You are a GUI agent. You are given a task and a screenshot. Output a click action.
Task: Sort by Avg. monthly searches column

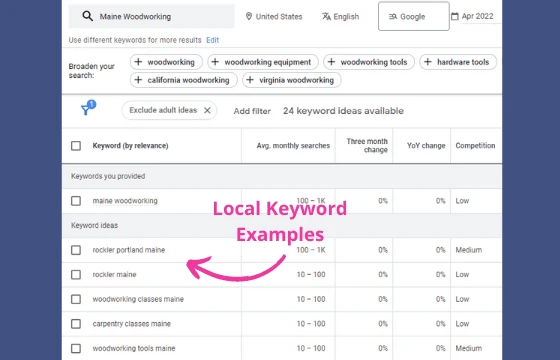point(293,146)
